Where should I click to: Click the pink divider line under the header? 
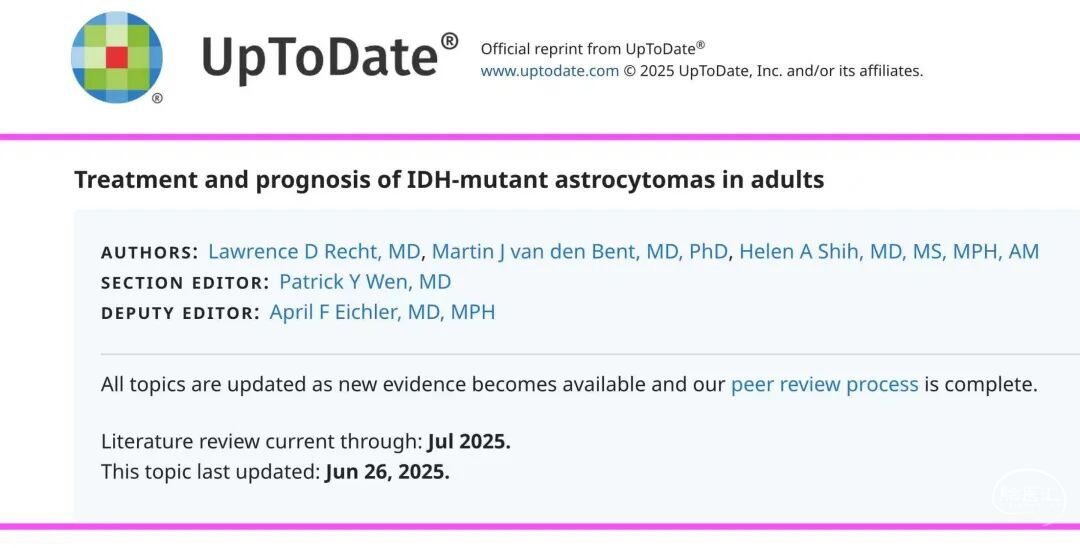pos(540,137)
